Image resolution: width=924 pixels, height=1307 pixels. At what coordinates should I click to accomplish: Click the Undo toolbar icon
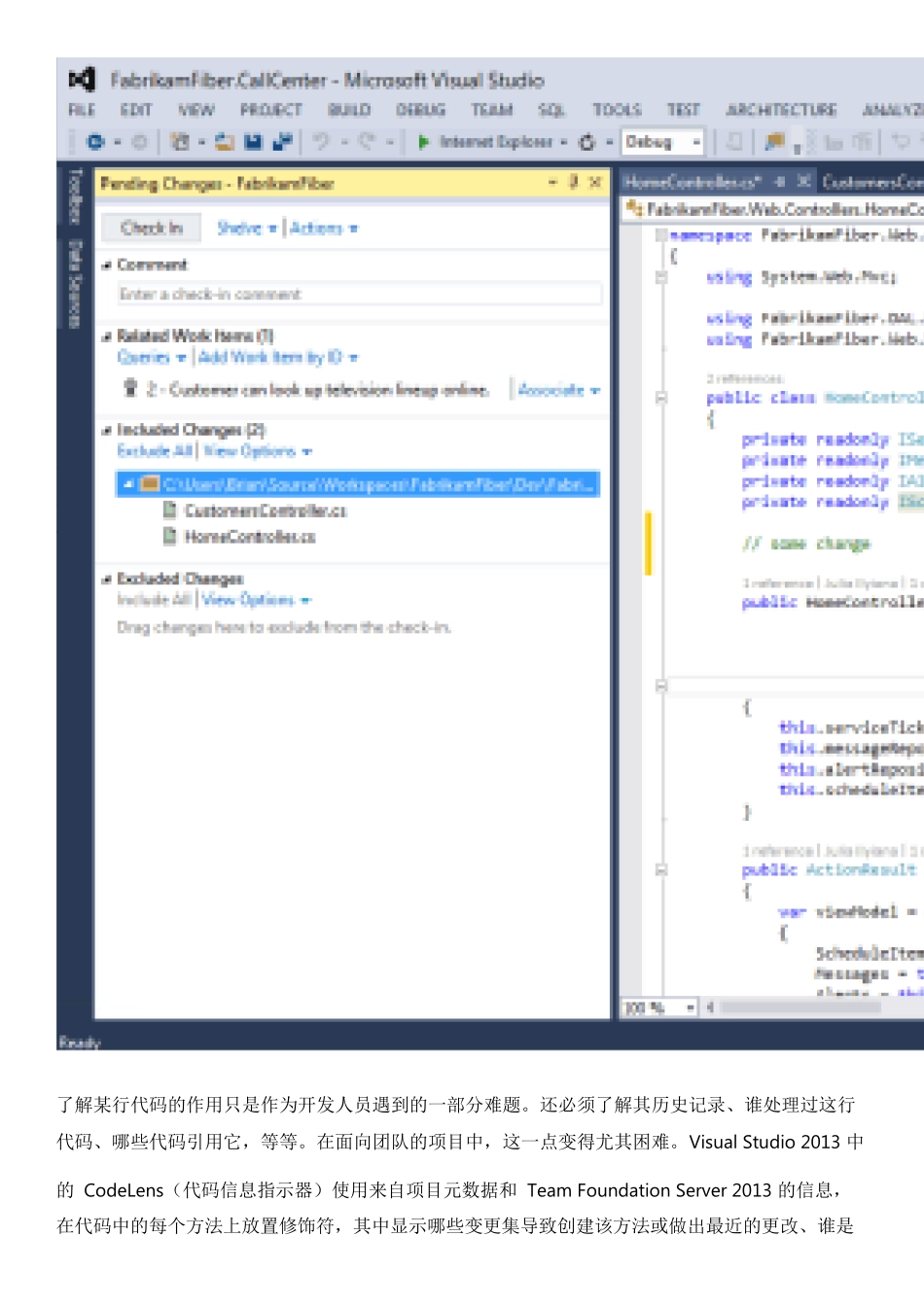[321, 142]
